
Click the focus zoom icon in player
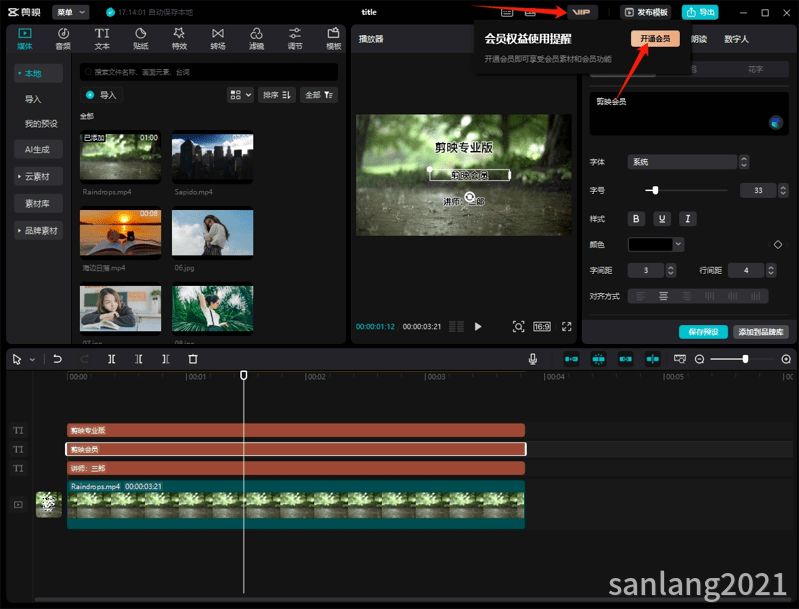coord(518,327)
